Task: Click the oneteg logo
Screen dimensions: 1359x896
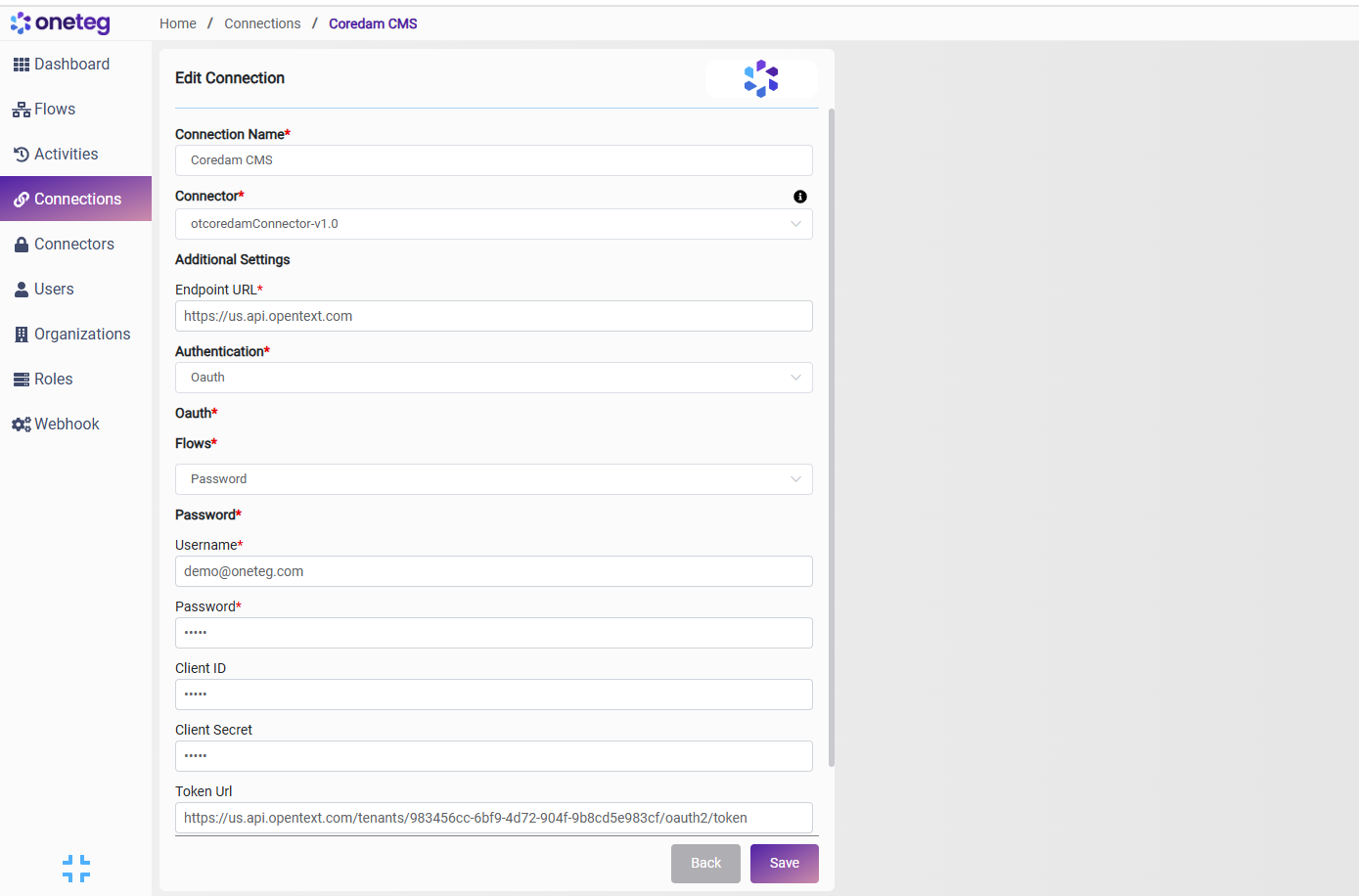Action: click(x=61, y=22)
